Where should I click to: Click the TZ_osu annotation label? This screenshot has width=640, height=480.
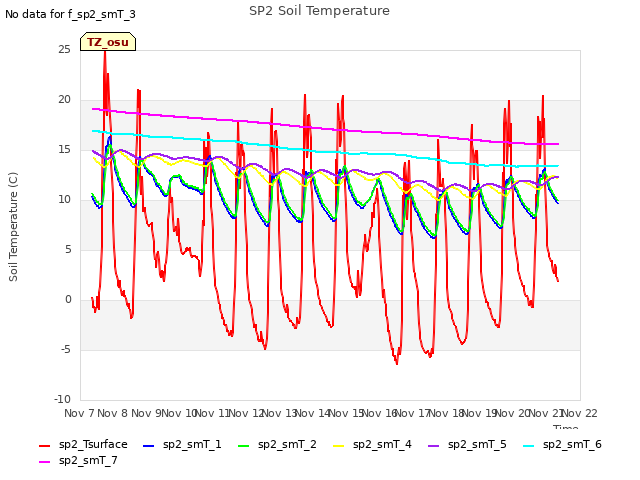tap(108, 42)
